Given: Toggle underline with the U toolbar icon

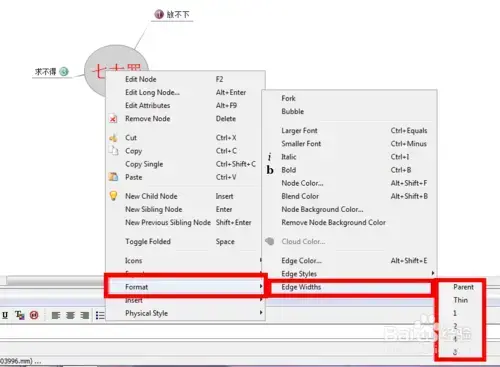Looking at the screenshot, I should (5, 315).
